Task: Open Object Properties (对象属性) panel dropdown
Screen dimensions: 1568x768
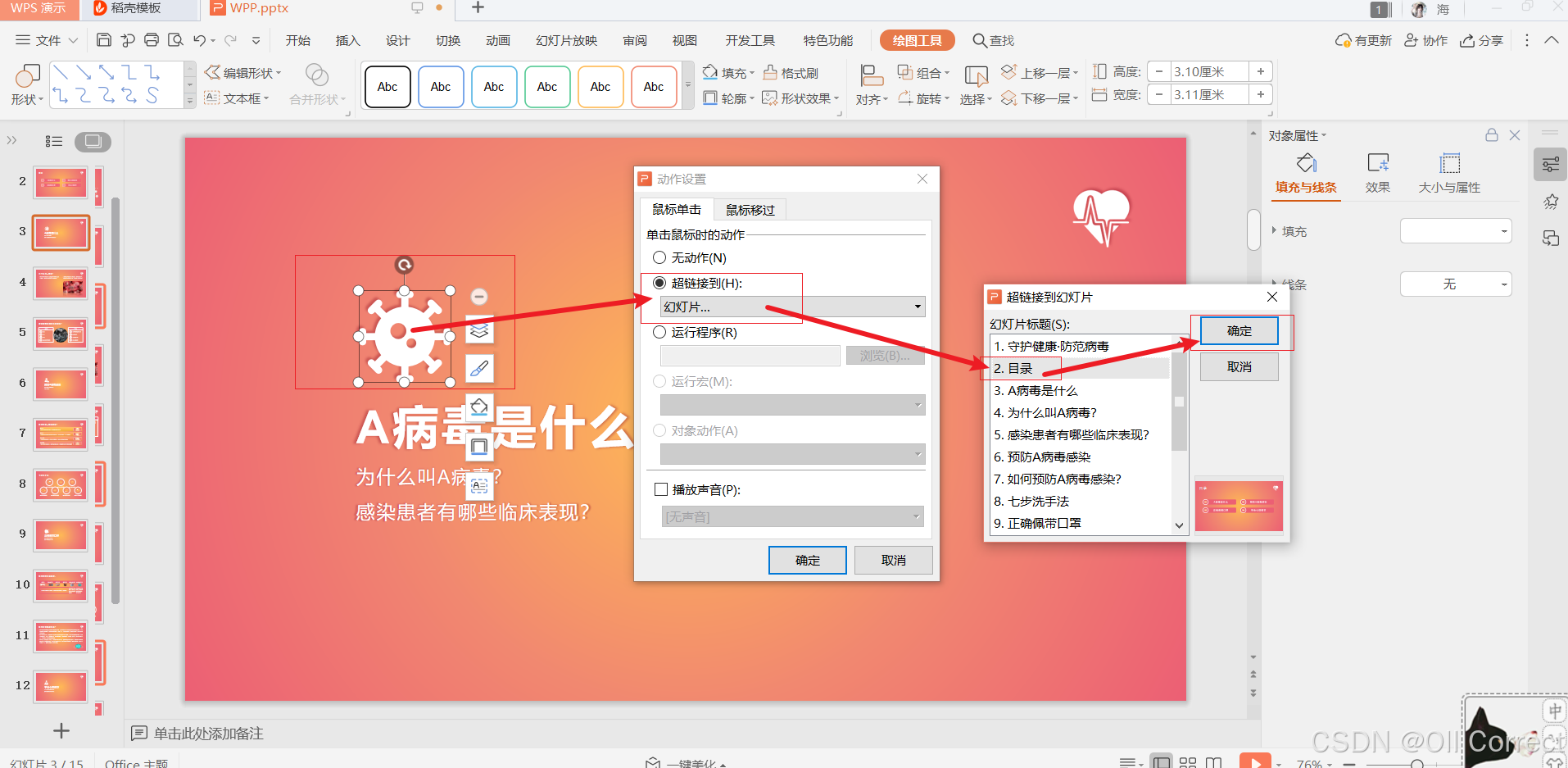Action: [1298, 135]
